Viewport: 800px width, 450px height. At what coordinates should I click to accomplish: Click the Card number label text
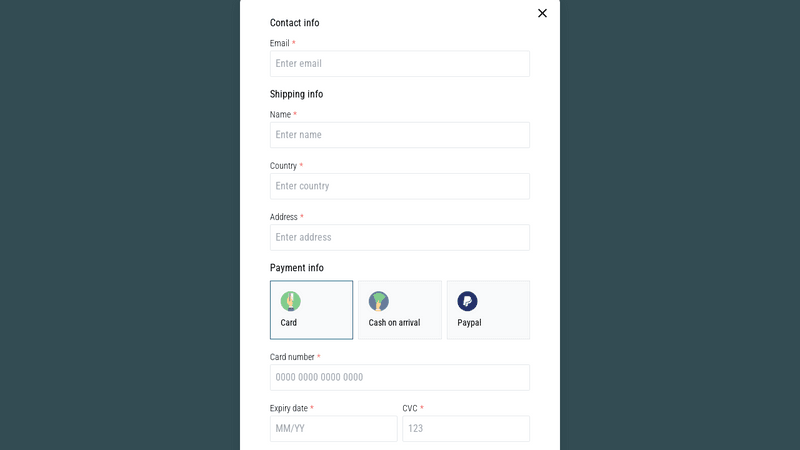click(x=292, y=357)
